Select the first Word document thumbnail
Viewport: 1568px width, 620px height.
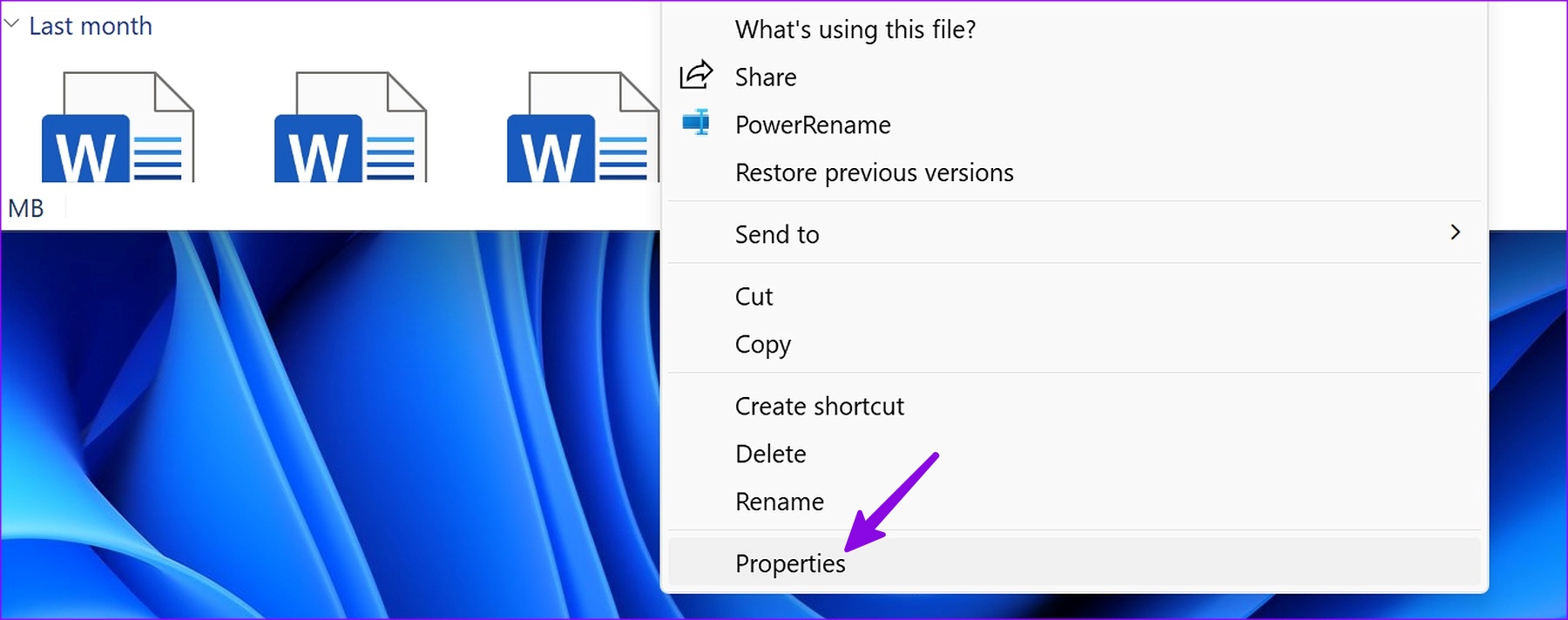[118, 127]
